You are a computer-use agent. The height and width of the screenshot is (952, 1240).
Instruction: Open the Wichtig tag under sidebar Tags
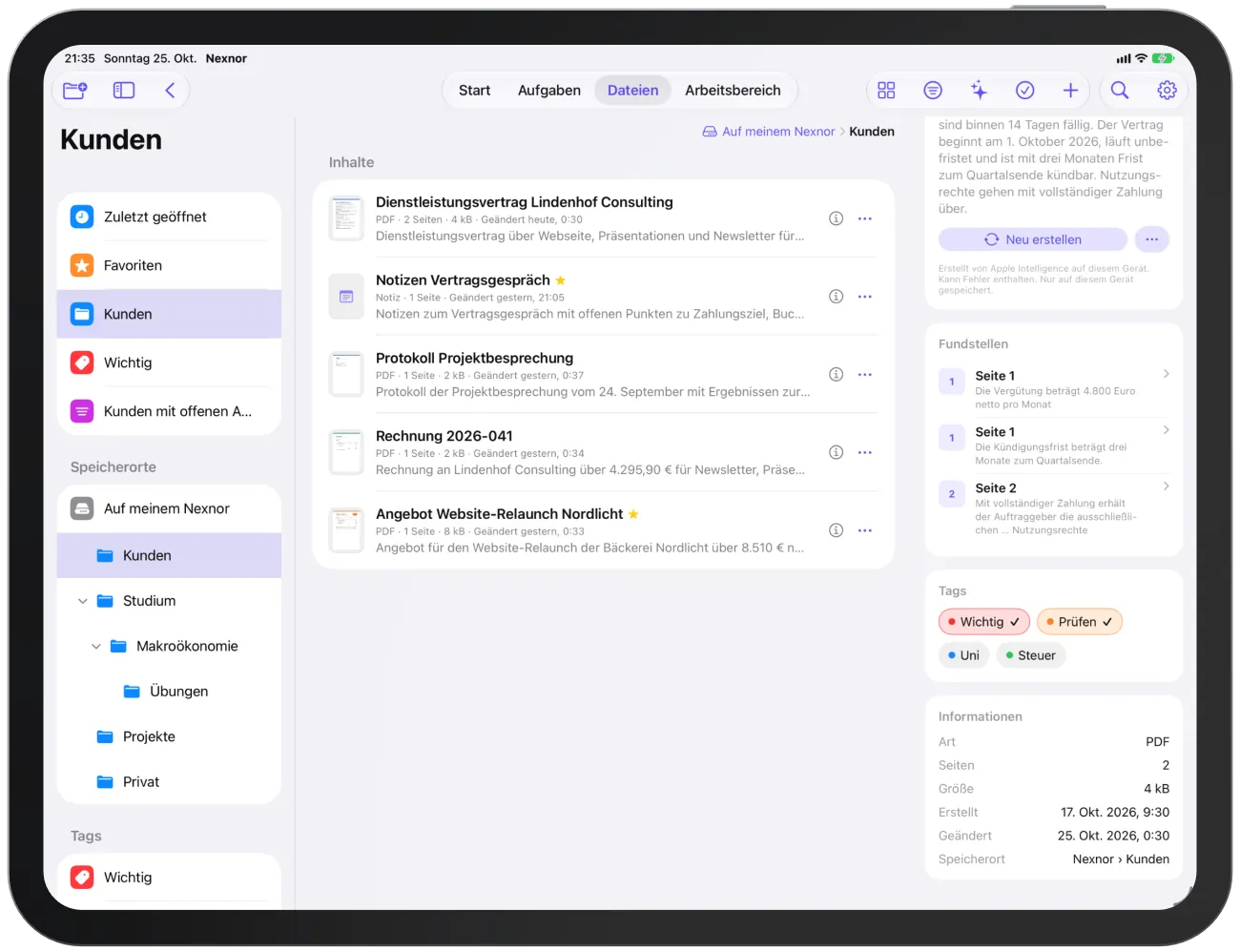coord(169,878)
